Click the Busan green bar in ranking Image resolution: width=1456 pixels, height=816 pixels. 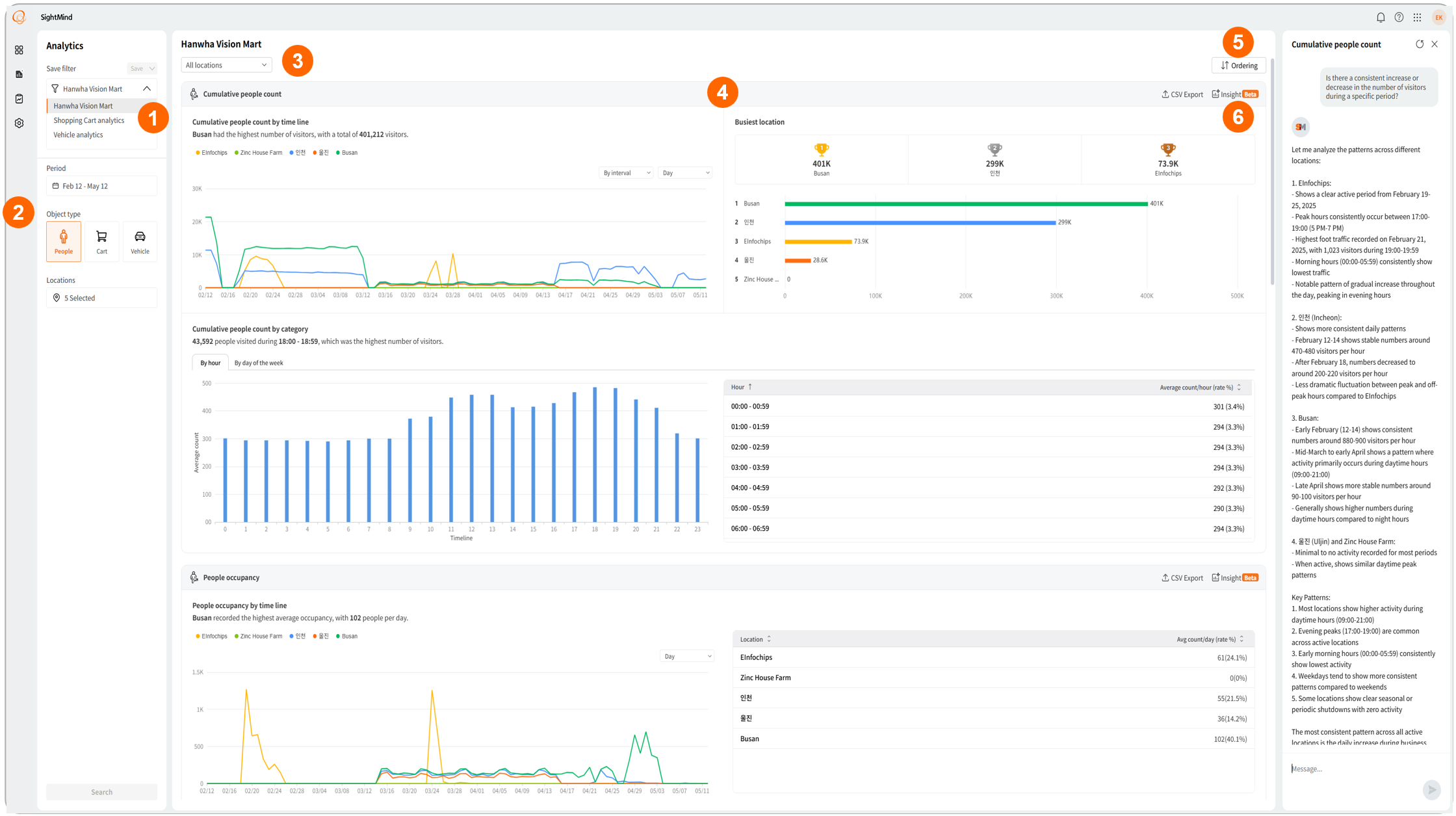[966, 204]
